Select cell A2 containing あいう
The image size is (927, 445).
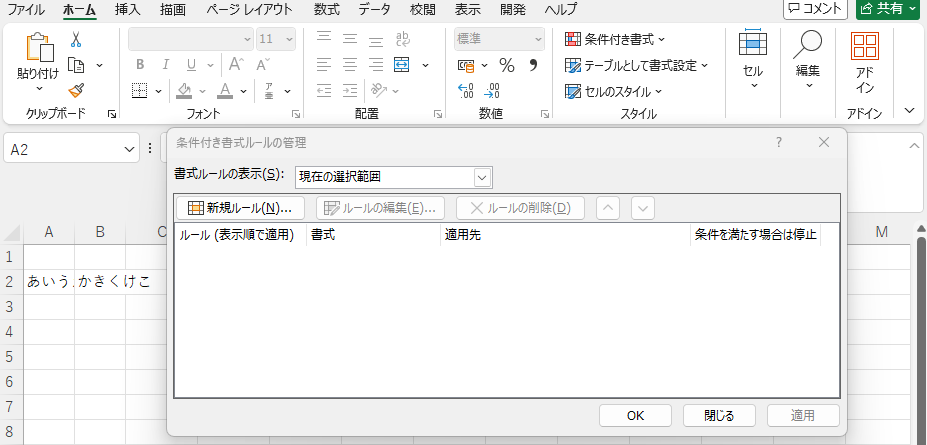pos(49,281)
